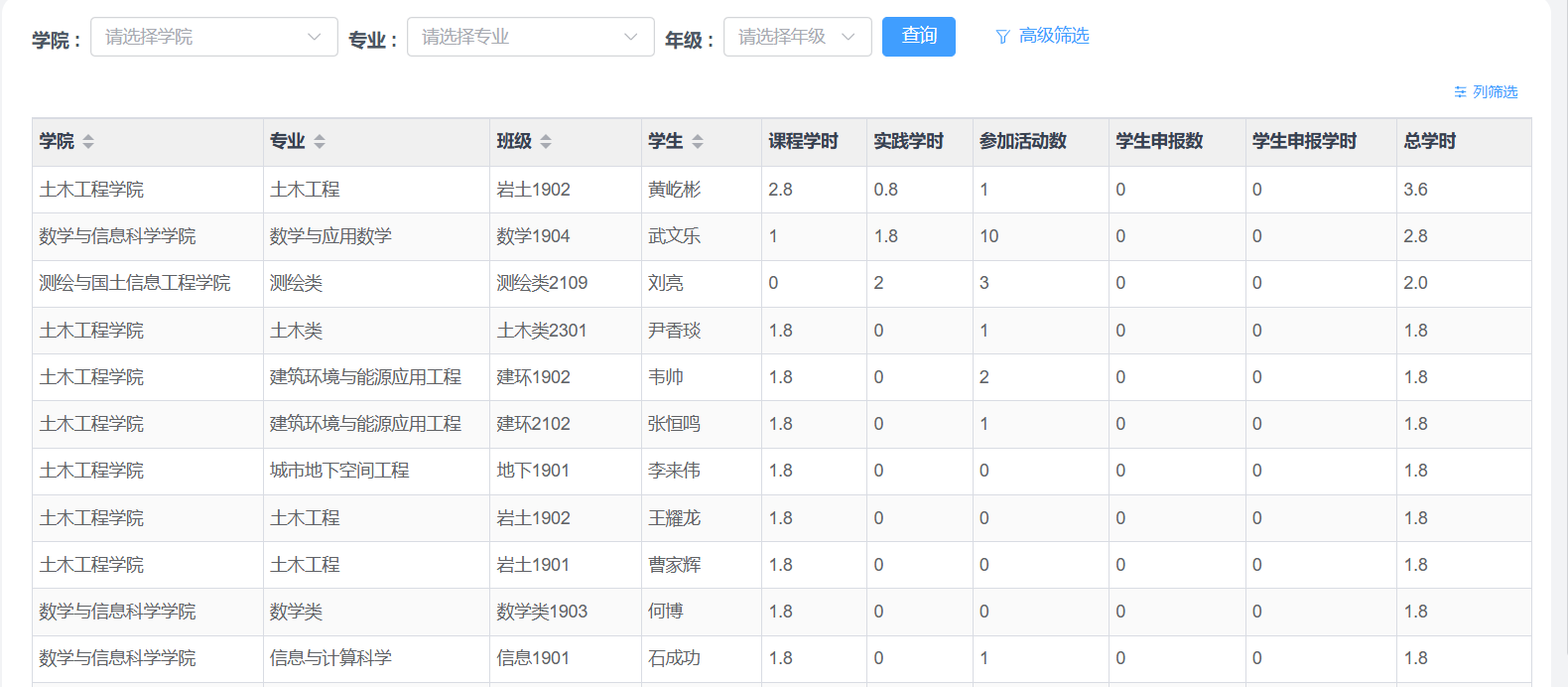Image resolution: width=1568 pixels, height=687 pixels.
Task: Click the funnel icon of 高级筛选
Action: 1002,37
